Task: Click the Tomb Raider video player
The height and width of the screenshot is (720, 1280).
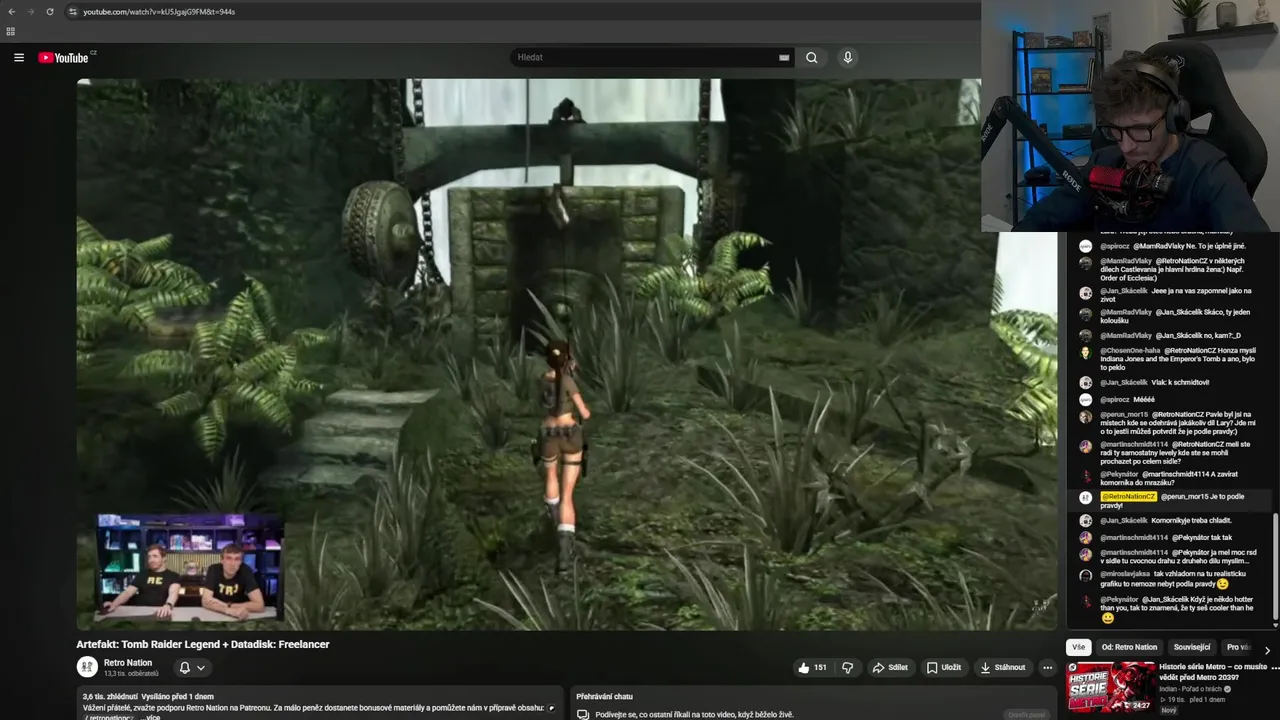Action: (567, 354)
